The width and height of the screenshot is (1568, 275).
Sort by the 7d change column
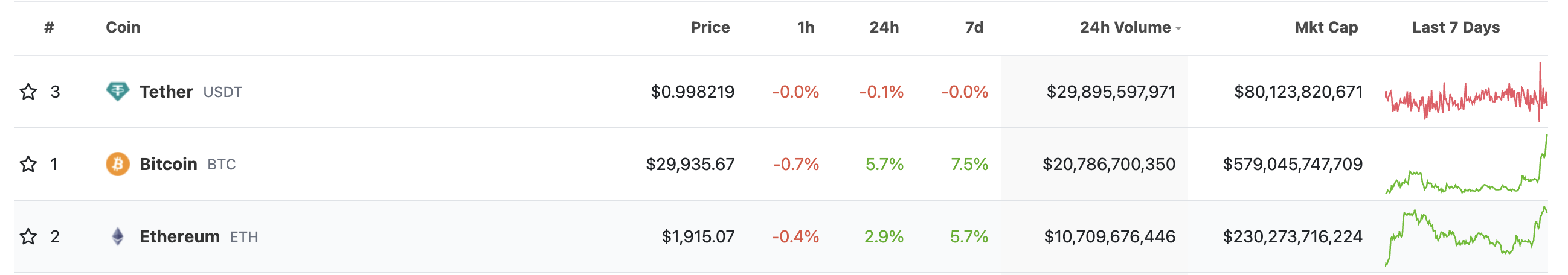tap(974, 27)
